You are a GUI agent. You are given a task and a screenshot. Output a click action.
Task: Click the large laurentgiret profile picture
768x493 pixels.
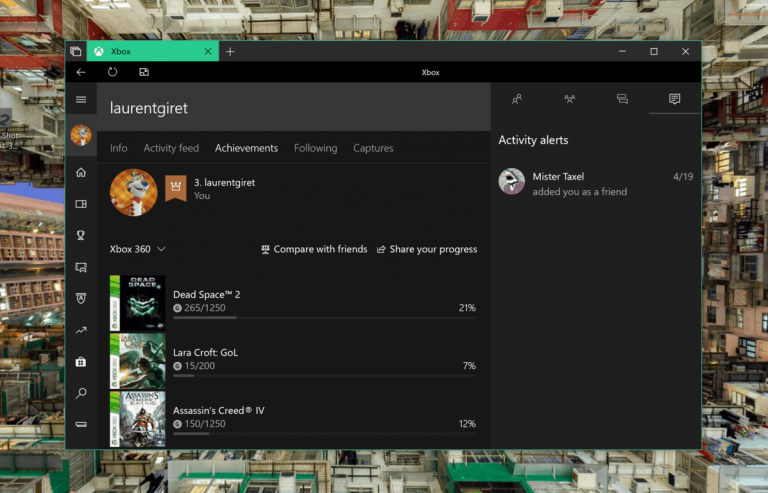[x=134, y=192]
